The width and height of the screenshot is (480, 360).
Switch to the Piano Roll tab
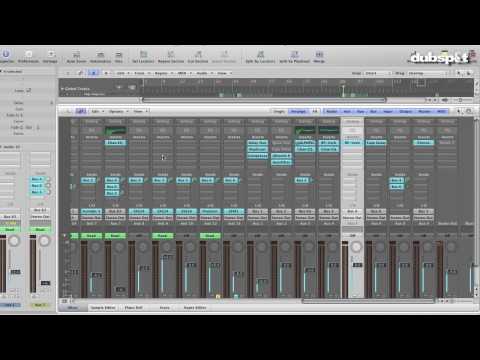133,308
